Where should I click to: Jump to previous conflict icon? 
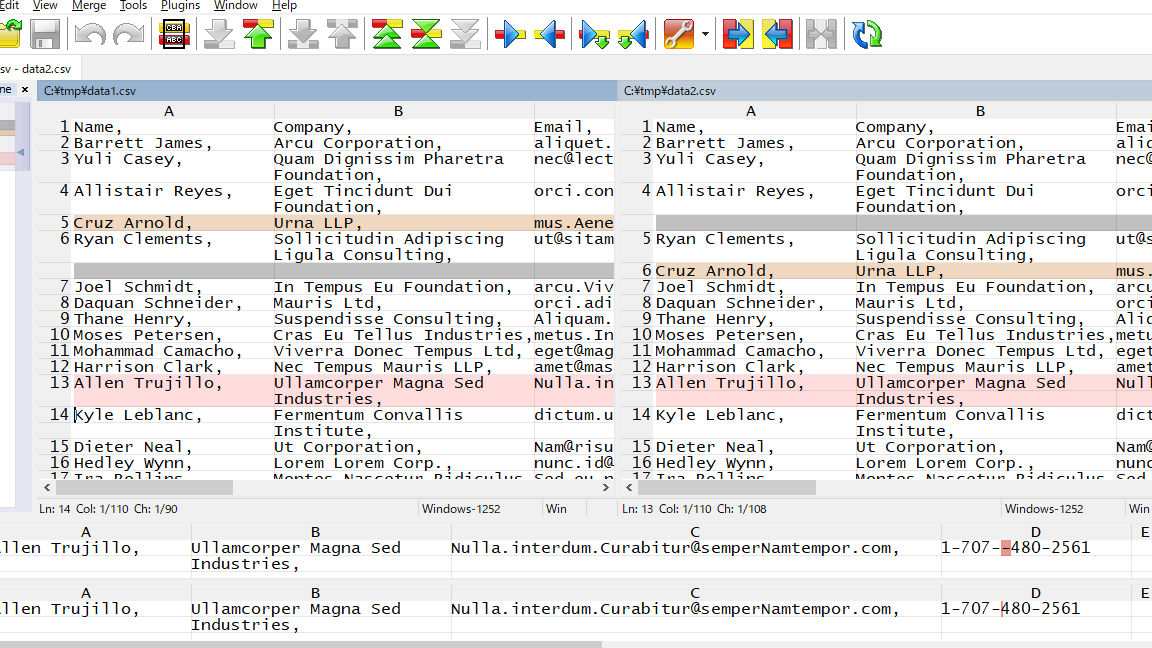pos(342,35)
